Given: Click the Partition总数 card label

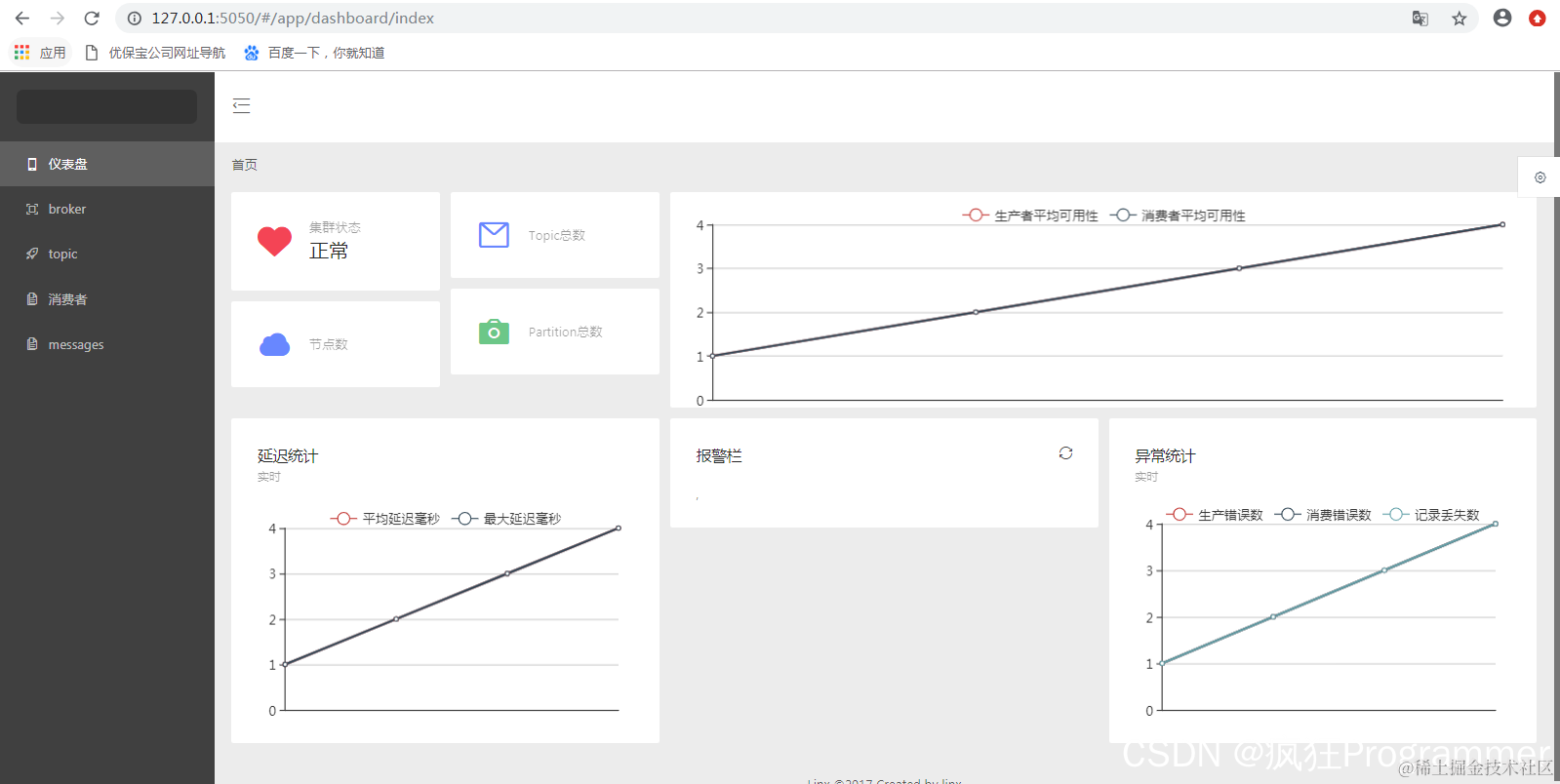Looking at the screenshot, I should (565, 332).
